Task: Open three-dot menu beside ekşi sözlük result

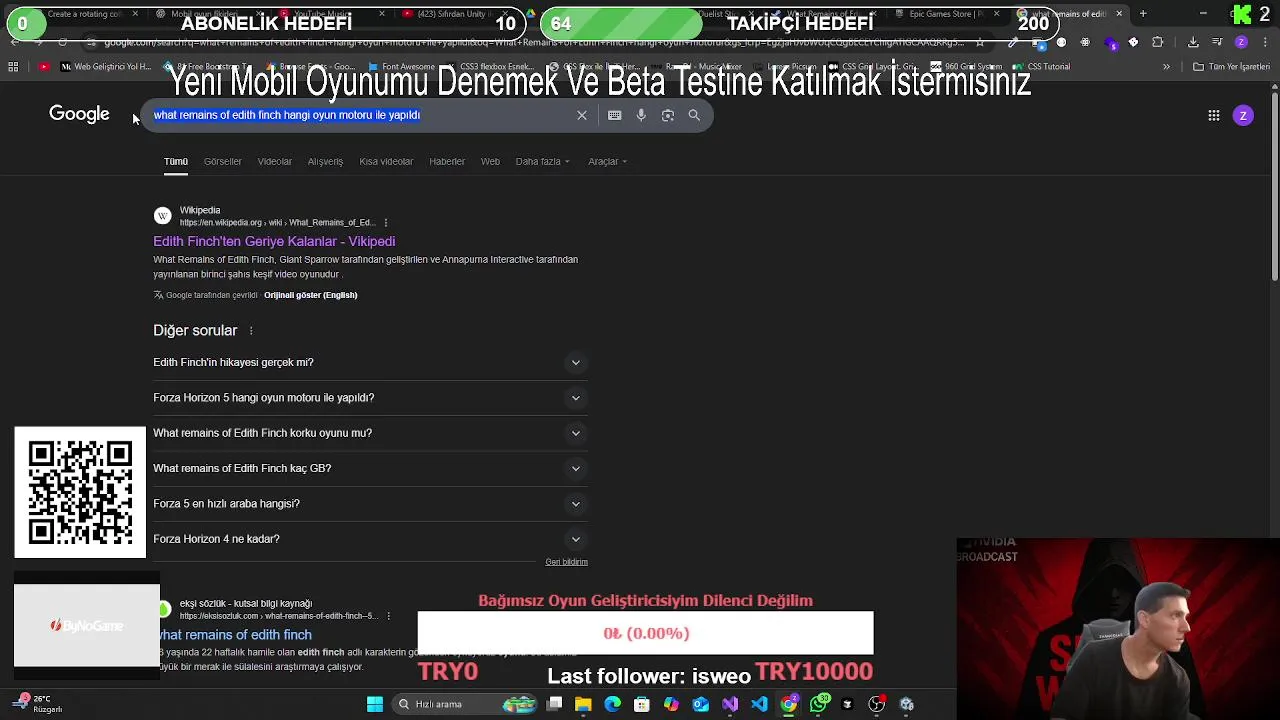Action: click(389, 616)
